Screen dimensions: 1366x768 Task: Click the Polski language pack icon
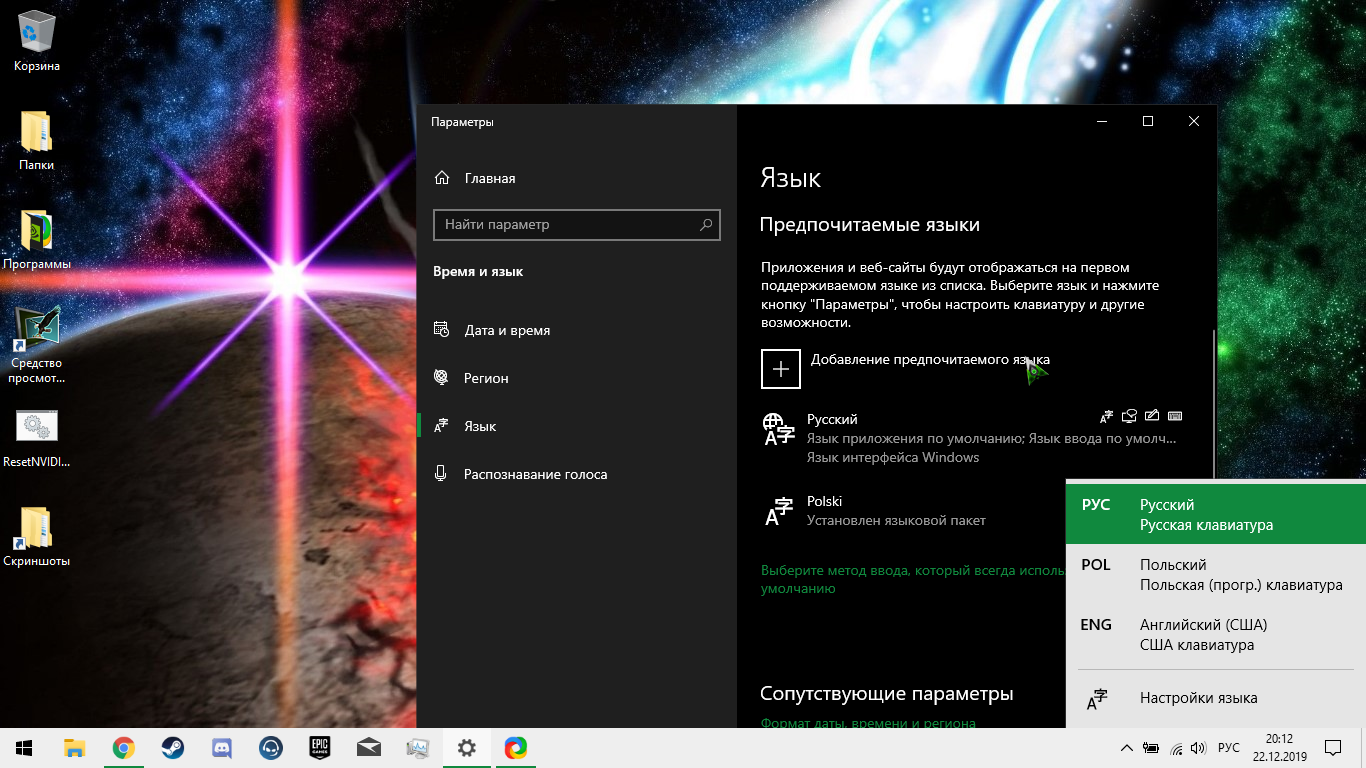click(779, 510)
